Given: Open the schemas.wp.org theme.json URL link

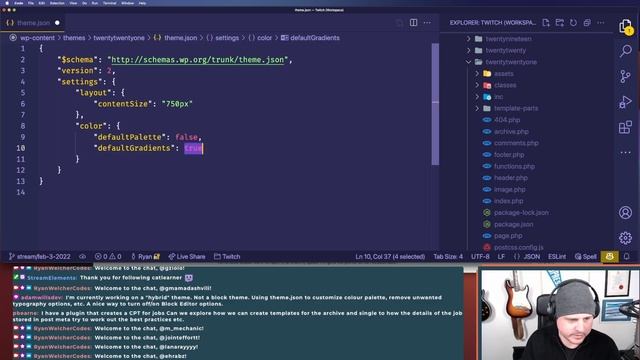Looking at the screenshot, I should 198,60.
